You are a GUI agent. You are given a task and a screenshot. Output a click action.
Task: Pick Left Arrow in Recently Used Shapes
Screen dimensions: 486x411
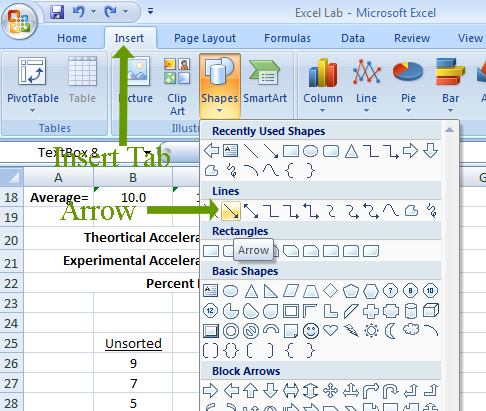(x=211, y=151)
